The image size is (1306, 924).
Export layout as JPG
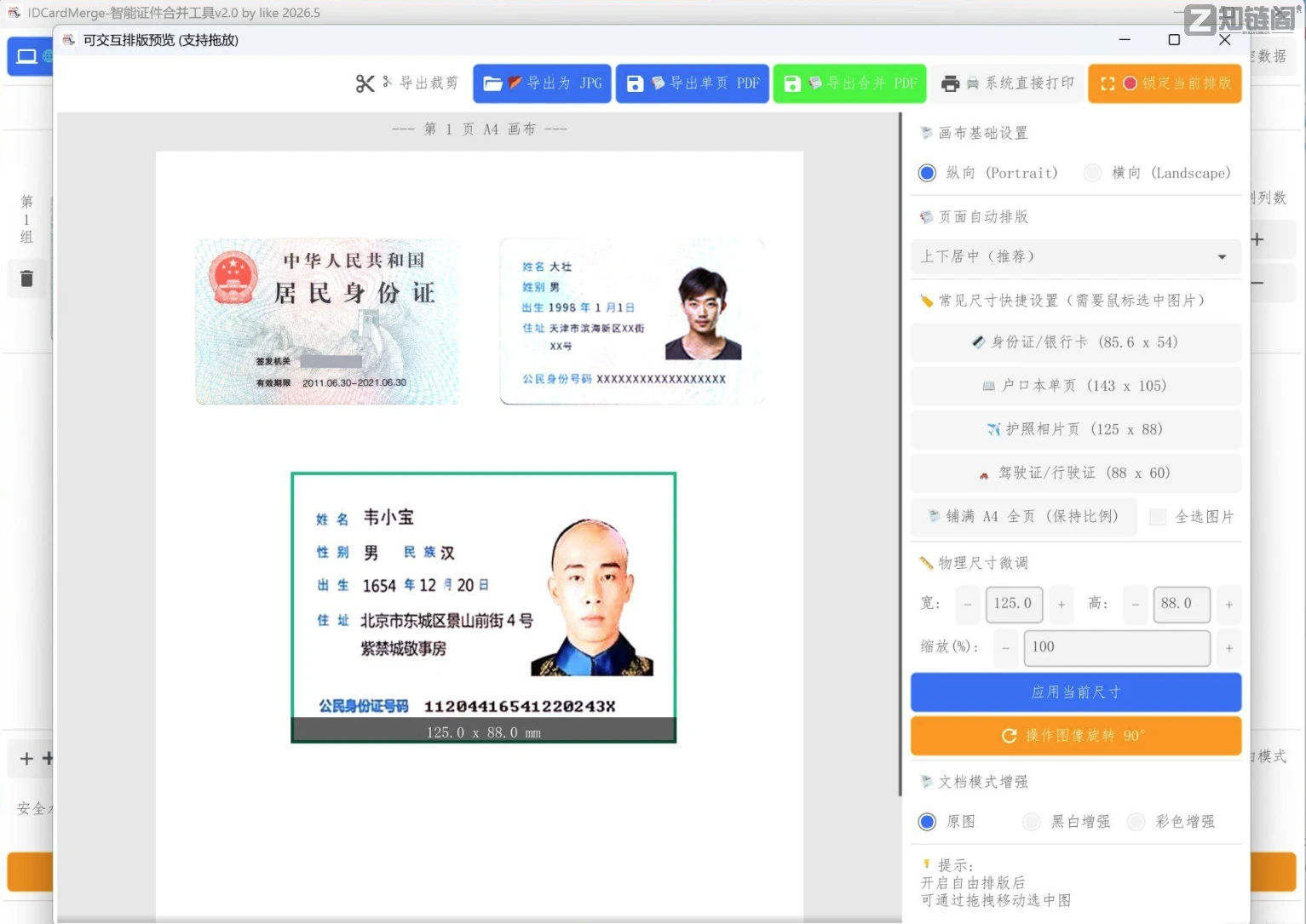[542, 83]
